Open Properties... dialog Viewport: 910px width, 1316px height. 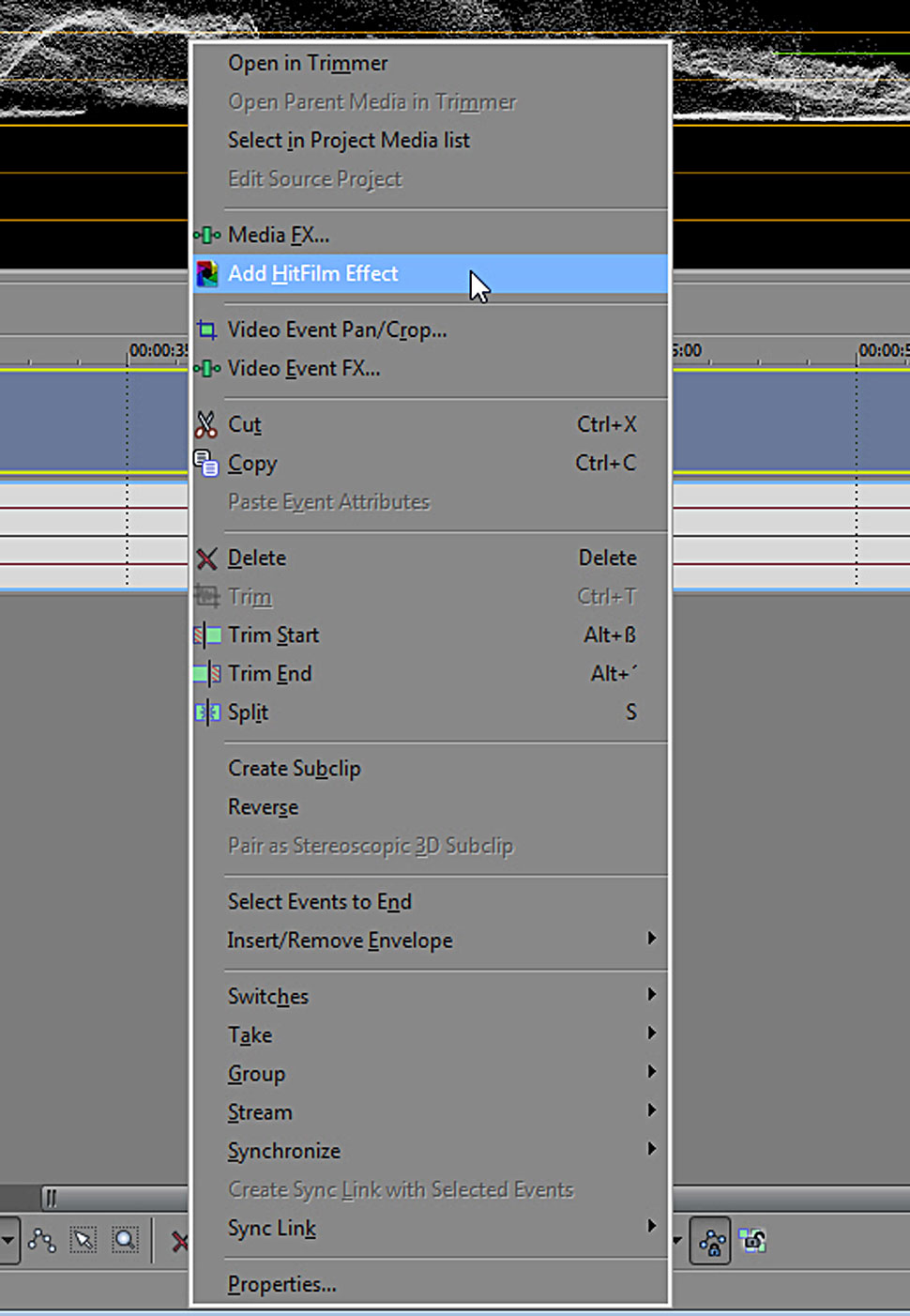pyautogui.click(x=281, y=1284)
